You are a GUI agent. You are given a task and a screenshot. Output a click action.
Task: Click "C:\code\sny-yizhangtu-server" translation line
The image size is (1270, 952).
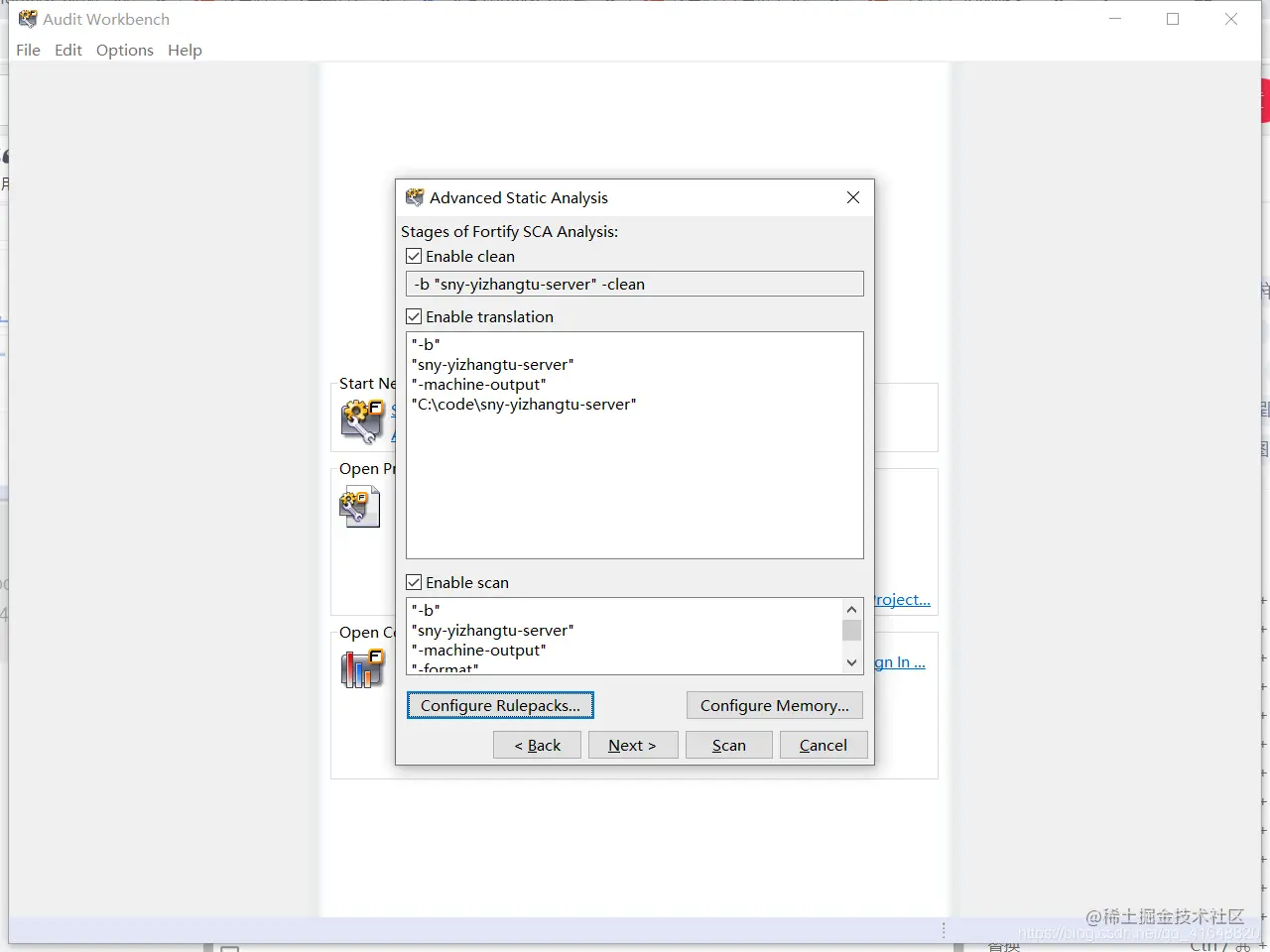tap(524, 404)
